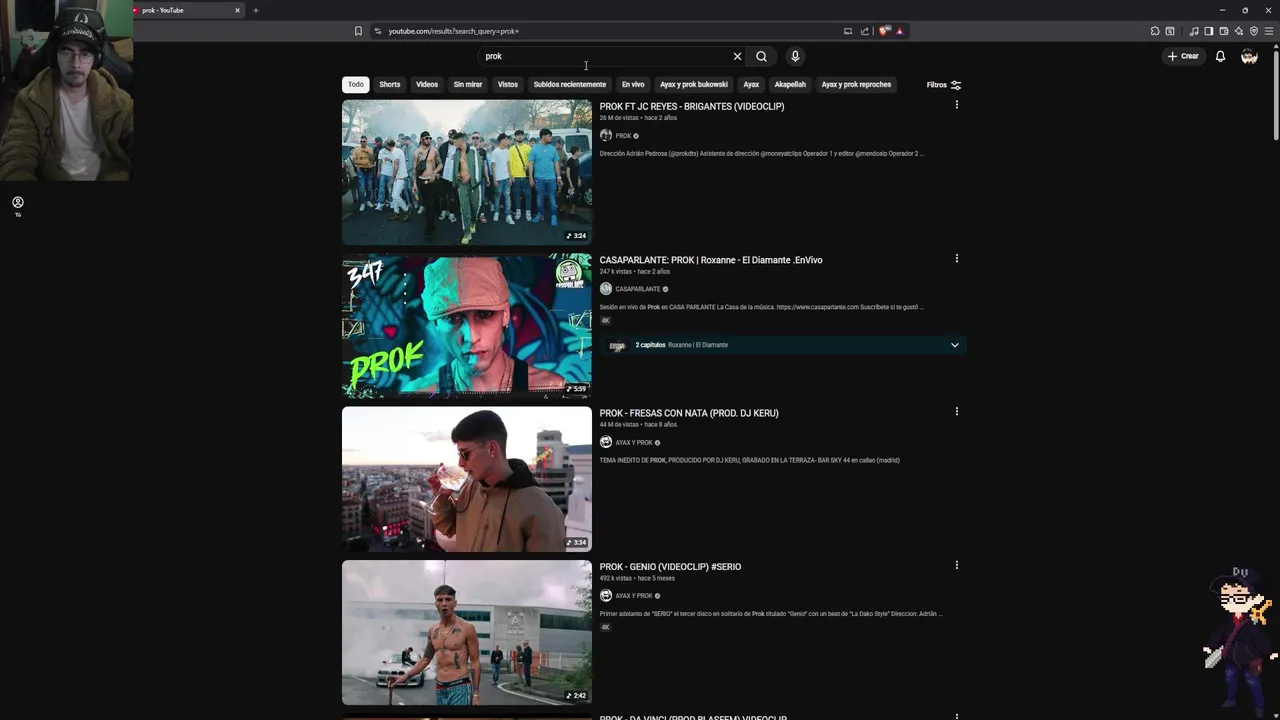Select the Ayax y prok bukowski chip
The width and height of the screenshot is (1280, 720).
tap(694, 85)
